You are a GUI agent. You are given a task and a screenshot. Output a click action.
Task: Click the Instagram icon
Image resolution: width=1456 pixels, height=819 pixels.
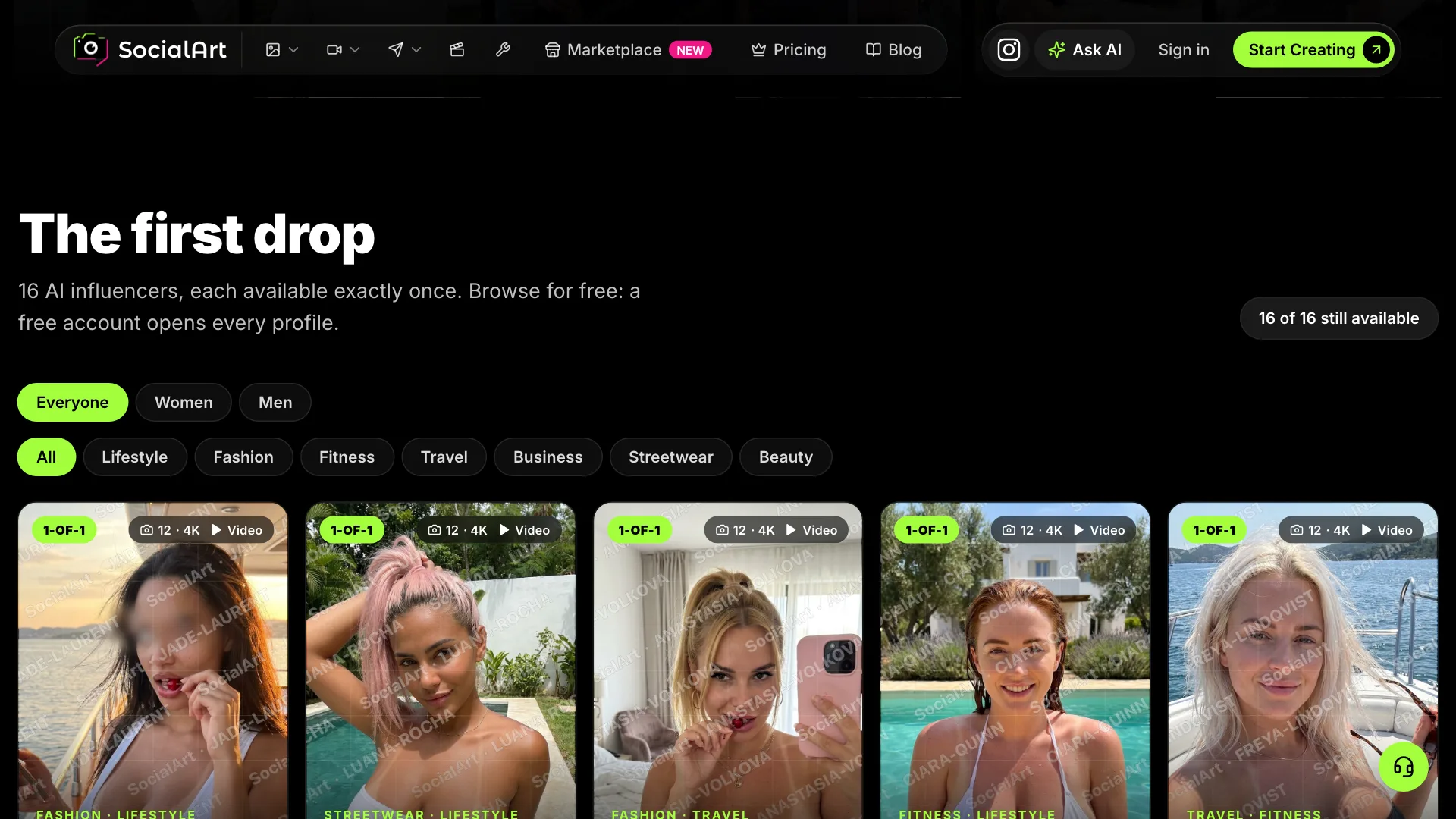1009,50
